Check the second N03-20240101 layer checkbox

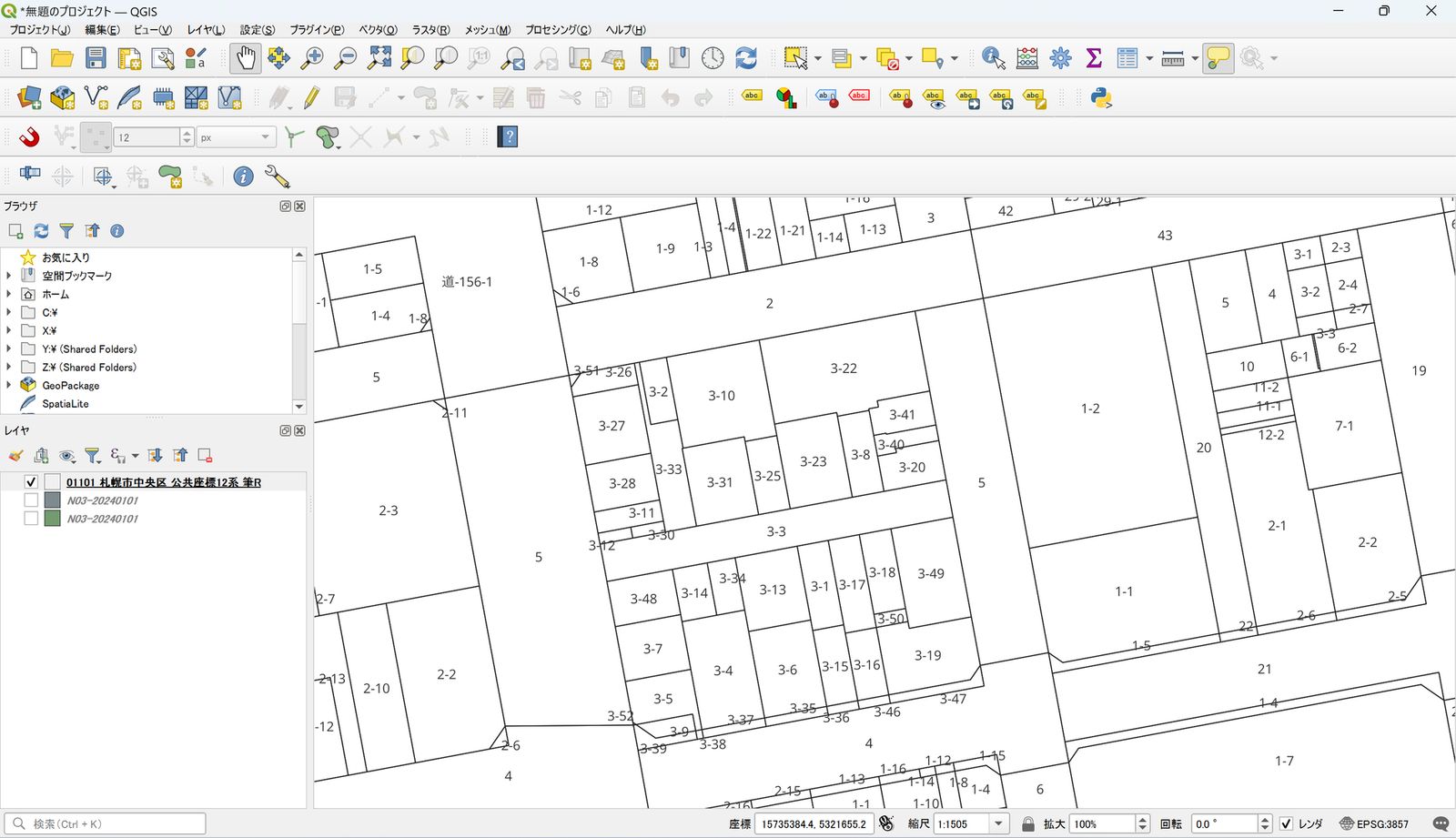pyautogui.click(x=31, y=519)
